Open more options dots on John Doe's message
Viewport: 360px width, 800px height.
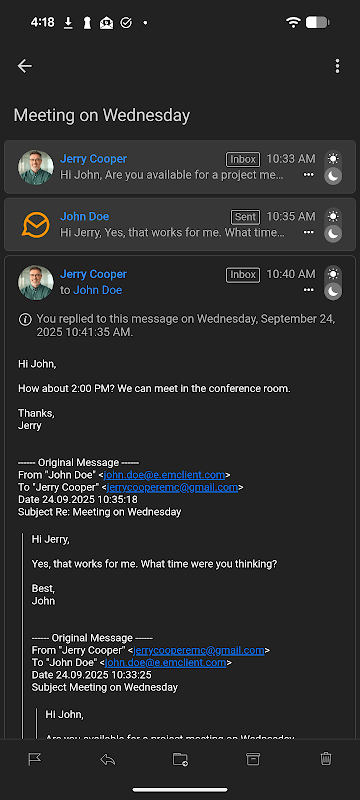[x=308, y=232]
